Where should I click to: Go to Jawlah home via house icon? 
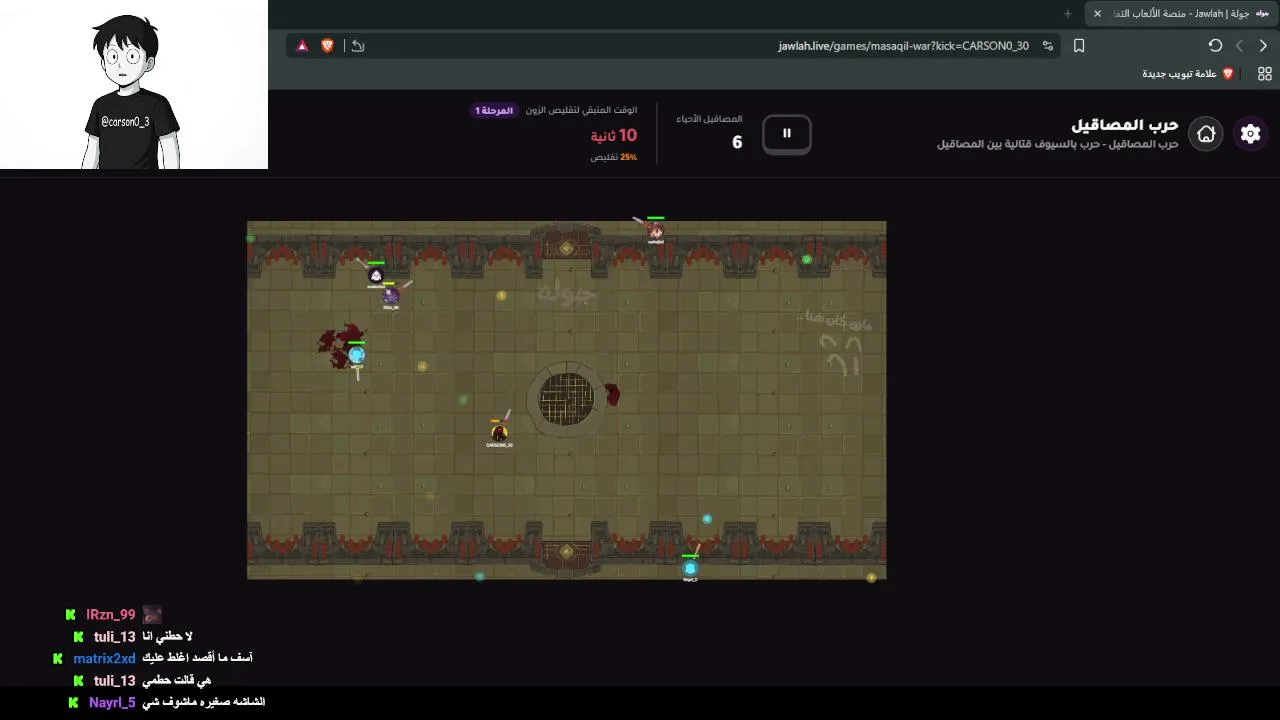pyautogui.click(x=1206, y=134)
